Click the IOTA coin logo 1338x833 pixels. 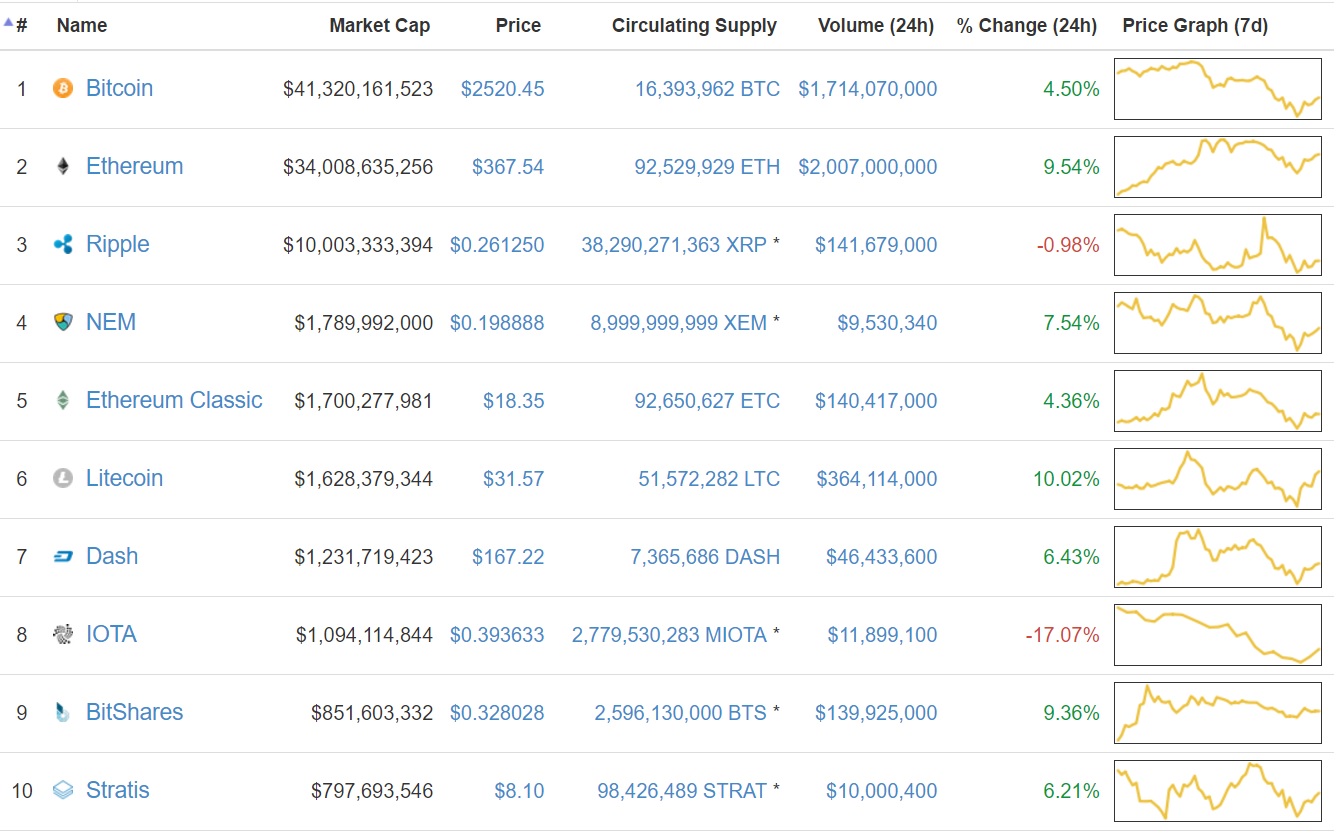[x=62, y=634]
